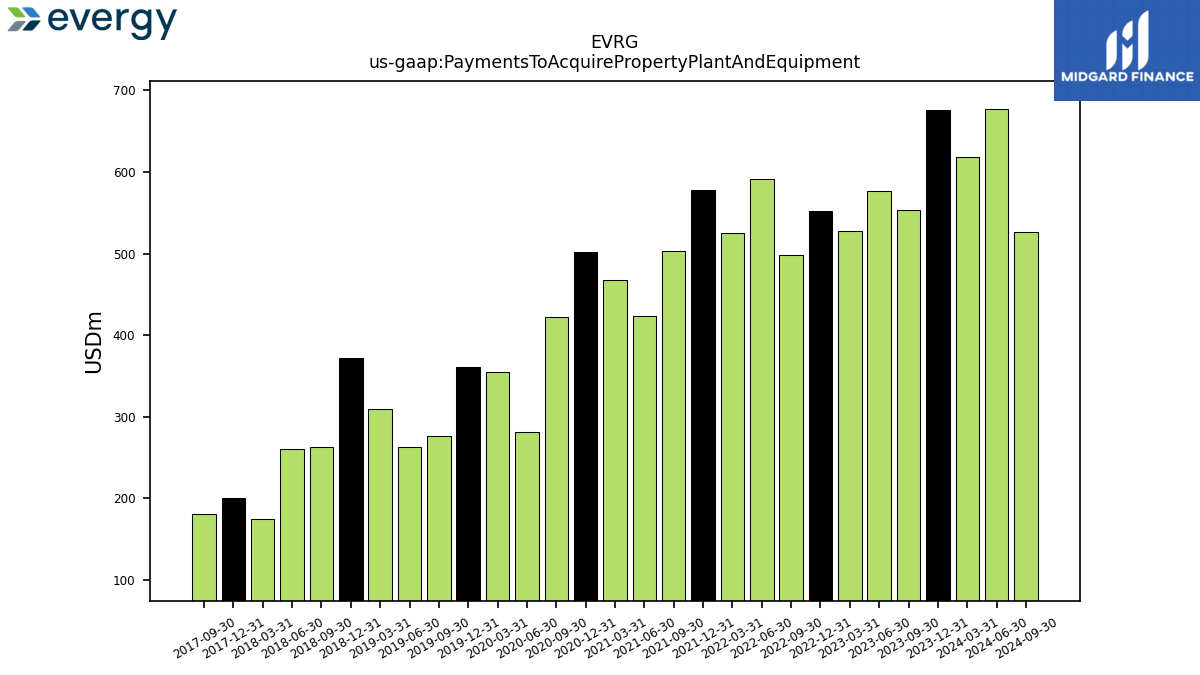Click the 200 y-axis tick label
This screenshot has height=675, width=1200.
pos(126,498)
